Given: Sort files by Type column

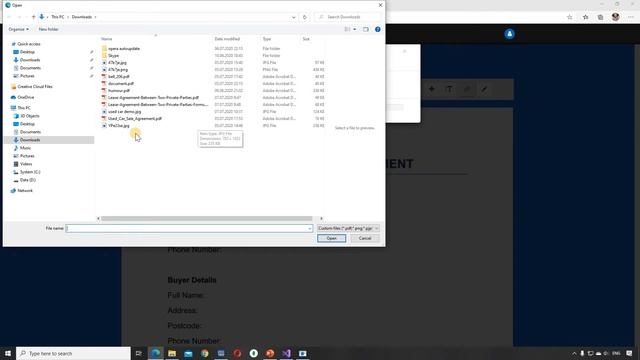Looking at the screenshot, I should point(267,39).
